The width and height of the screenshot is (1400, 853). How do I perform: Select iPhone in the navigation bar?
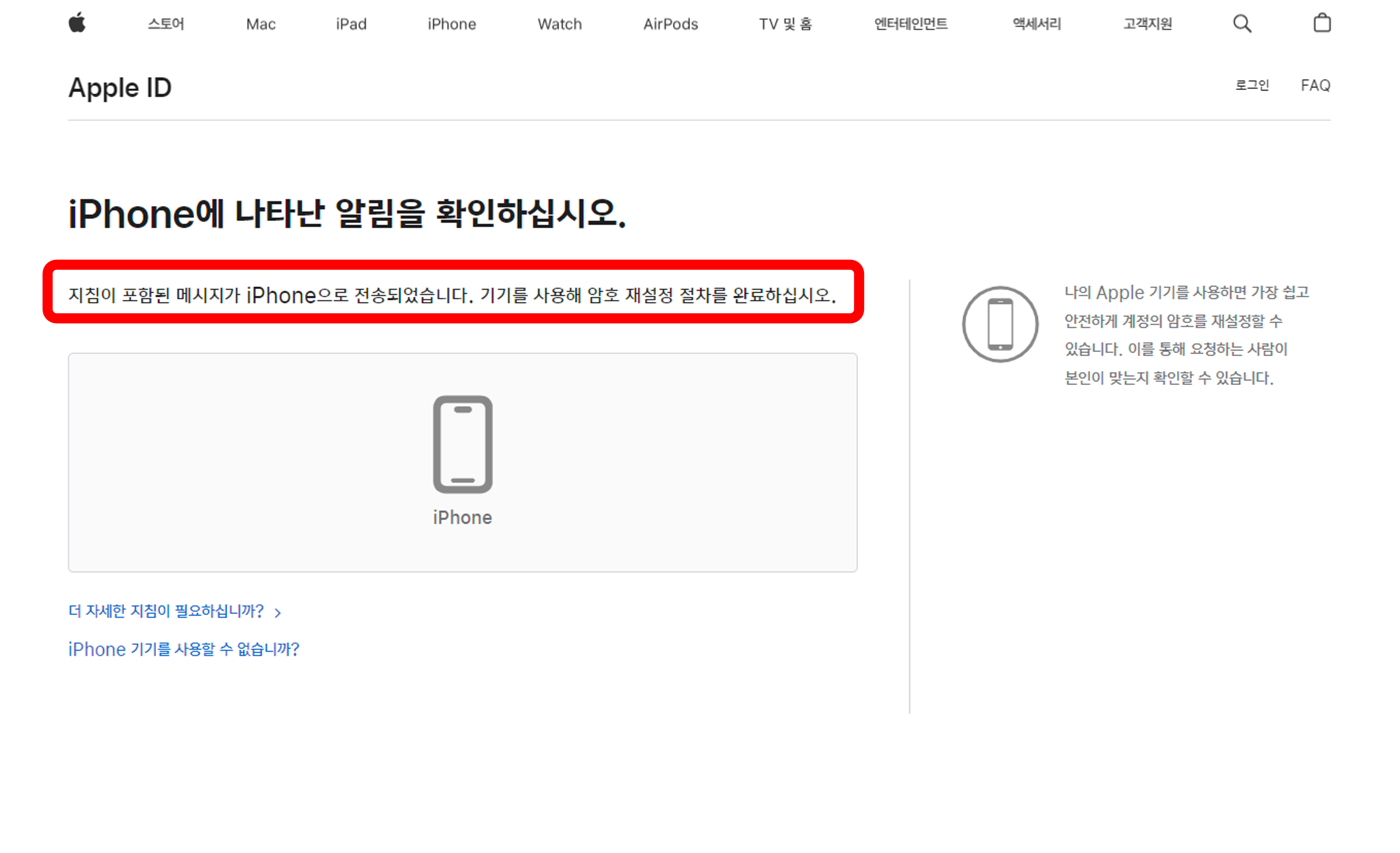452,24
